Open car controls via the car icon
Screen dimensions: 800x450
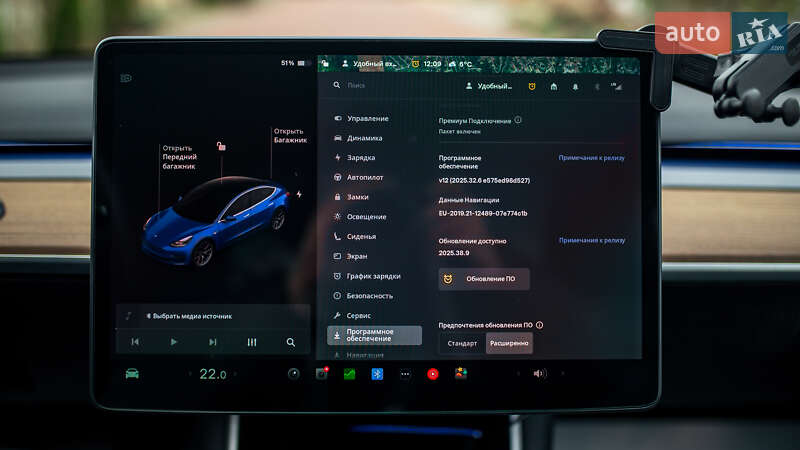tap(132, 374)
